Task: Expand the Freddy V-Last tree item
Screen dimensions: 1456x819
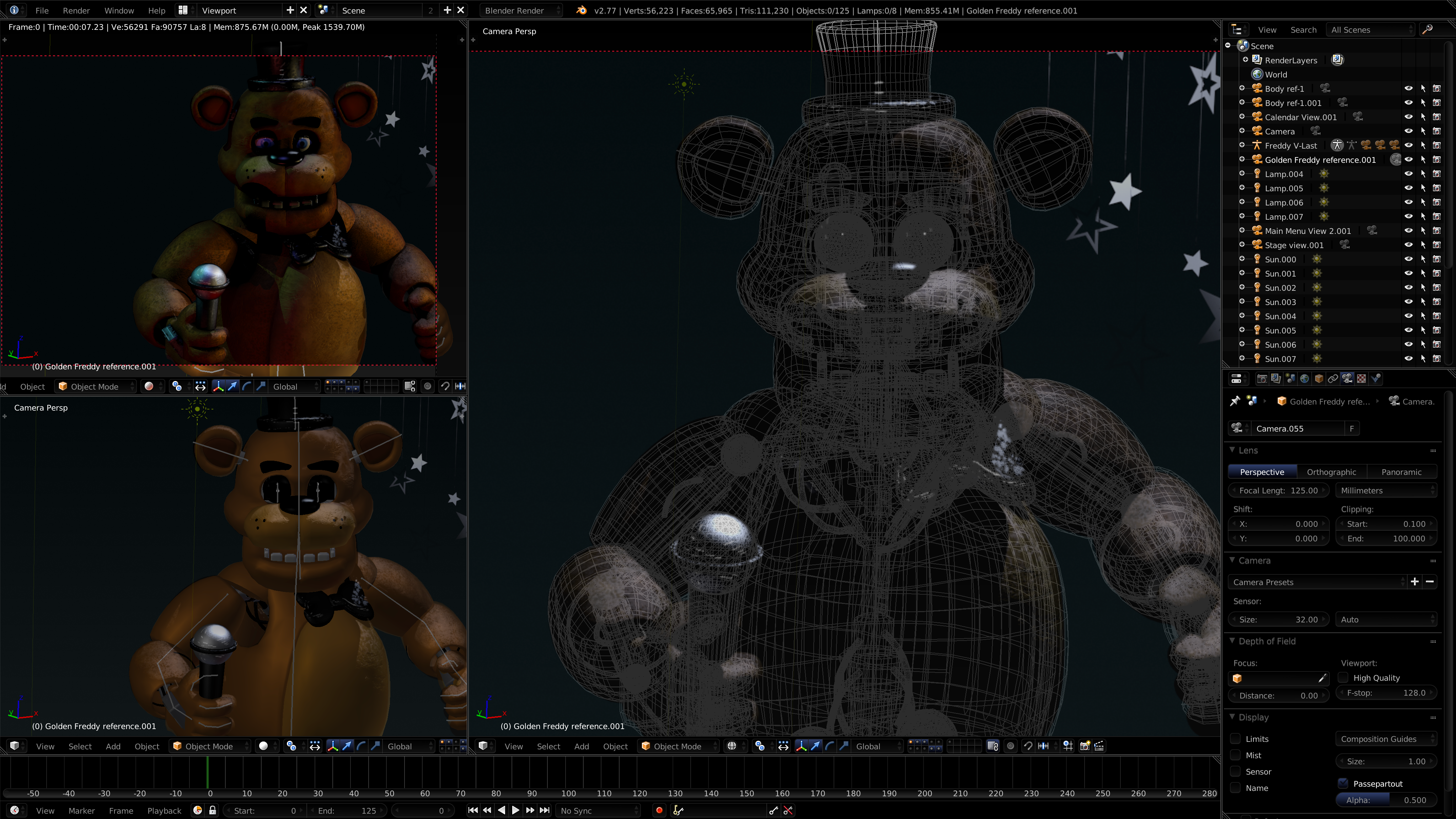Action: (x=1242, y=145)
